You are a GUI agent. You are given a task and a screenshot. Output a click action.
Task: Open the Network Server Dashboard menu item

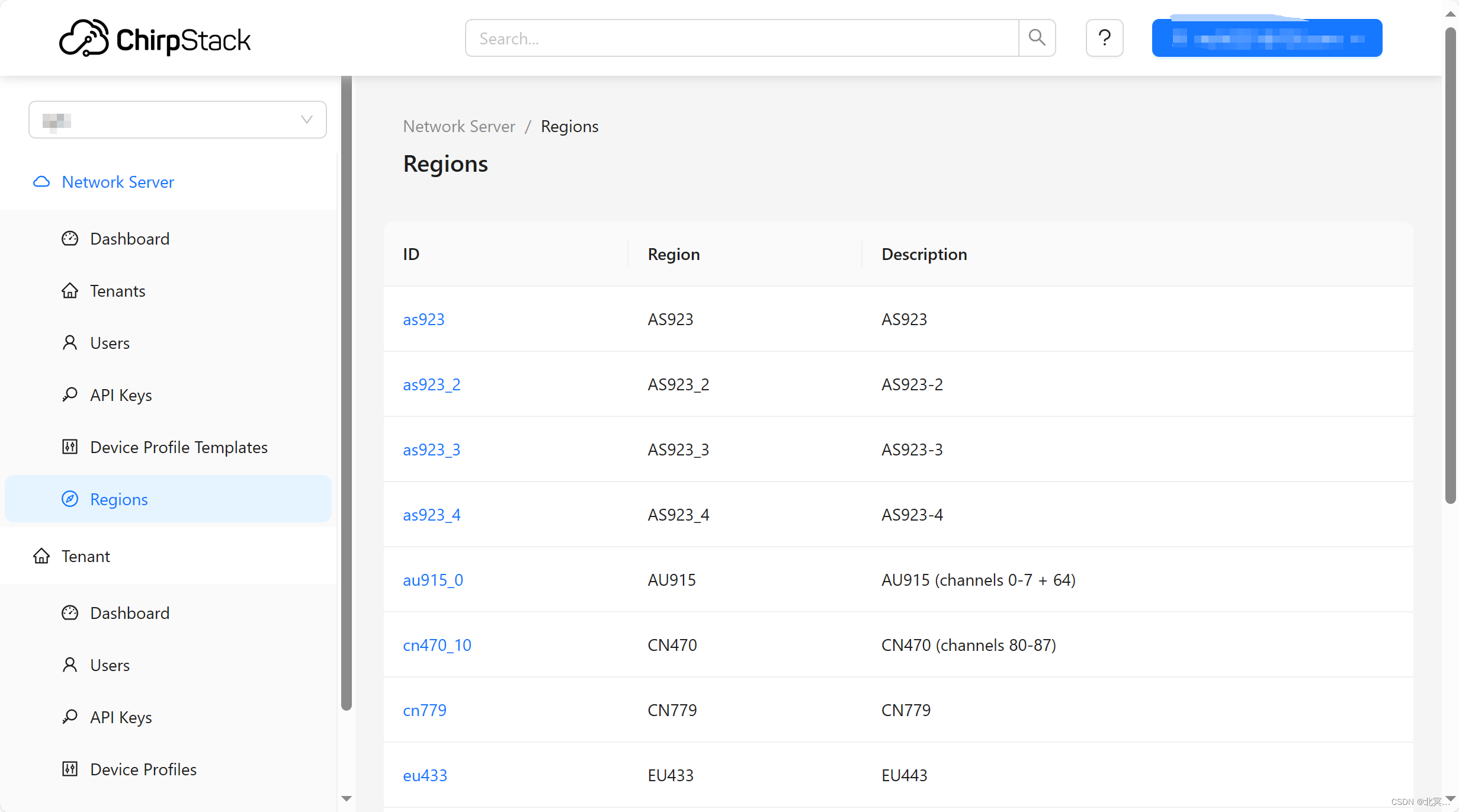(x=130, y=239)
